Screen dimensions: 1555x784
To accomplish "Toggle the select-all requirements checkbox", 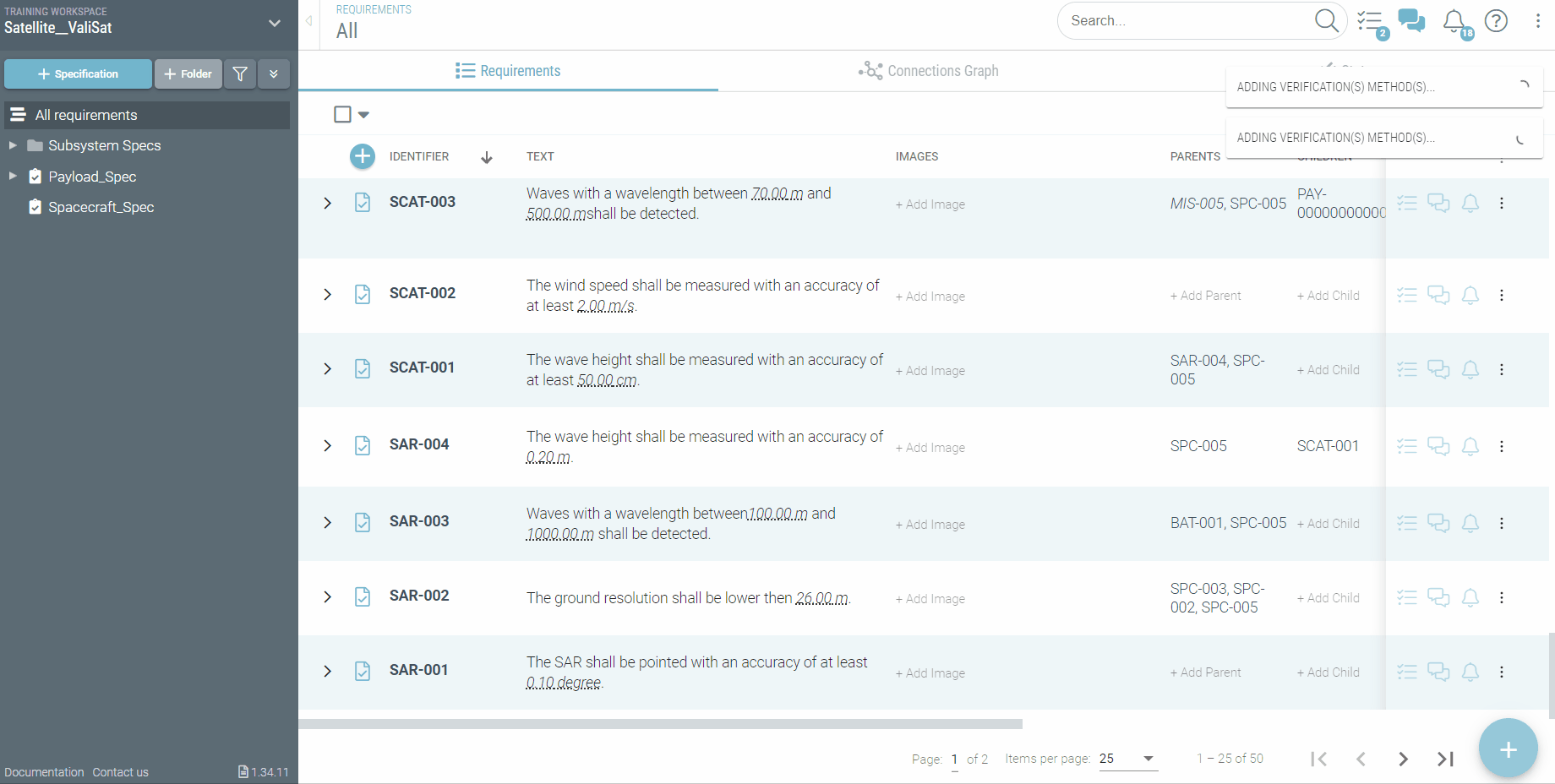I will pos(342,114).
